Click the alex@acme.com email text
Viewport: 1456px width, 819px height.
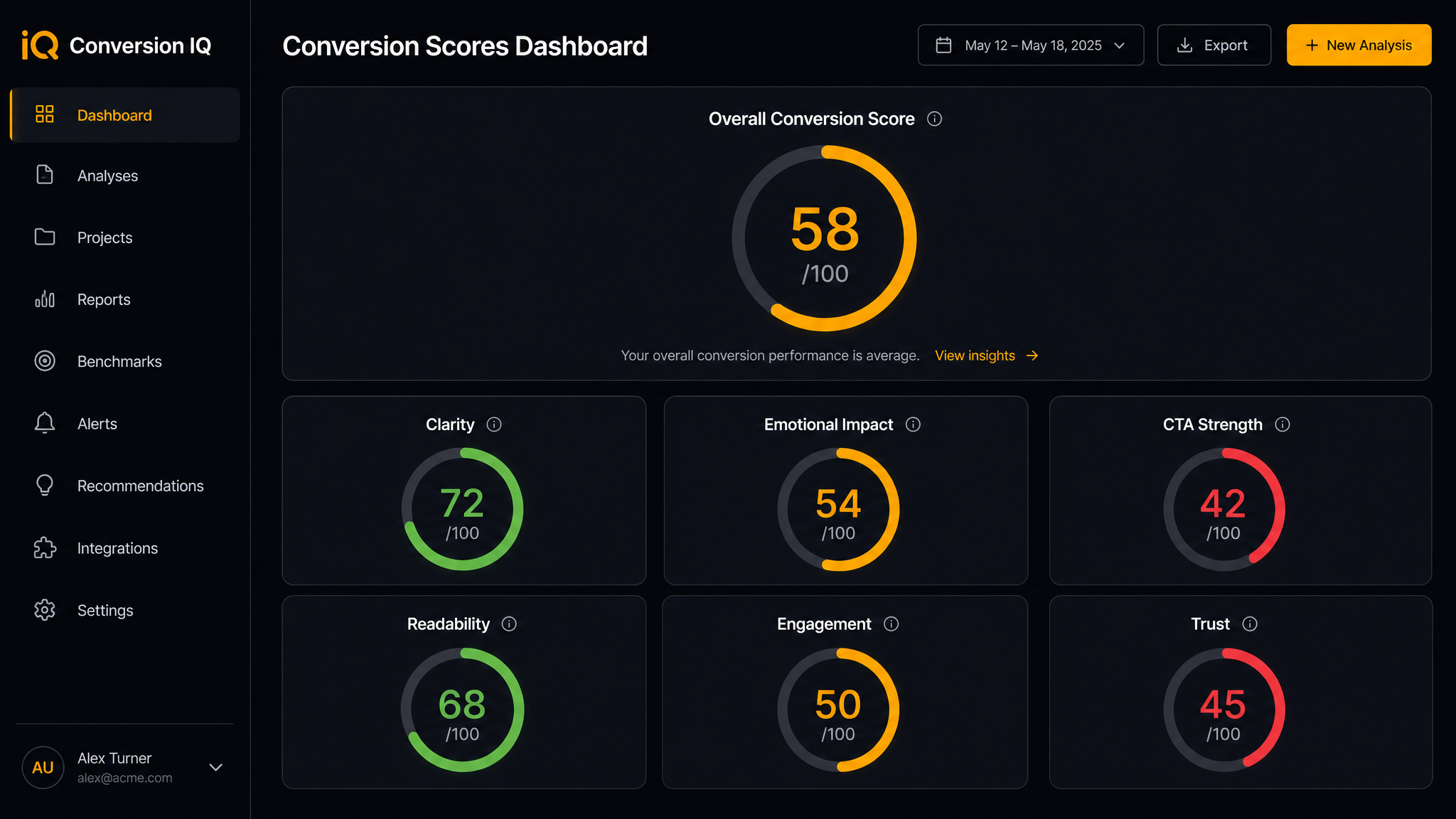124,778
